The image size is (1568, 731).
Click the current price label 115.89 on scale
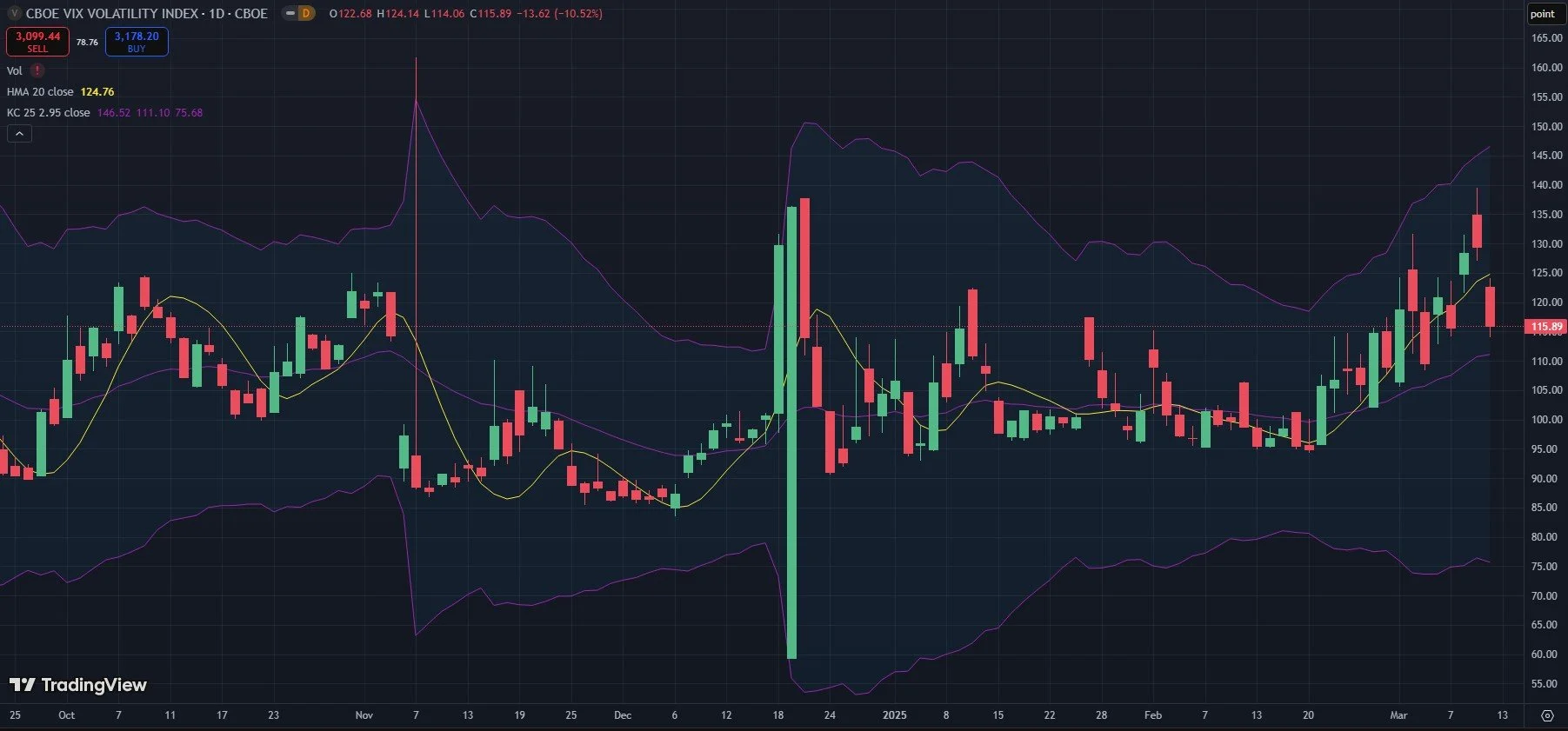tap(1545, 327)
